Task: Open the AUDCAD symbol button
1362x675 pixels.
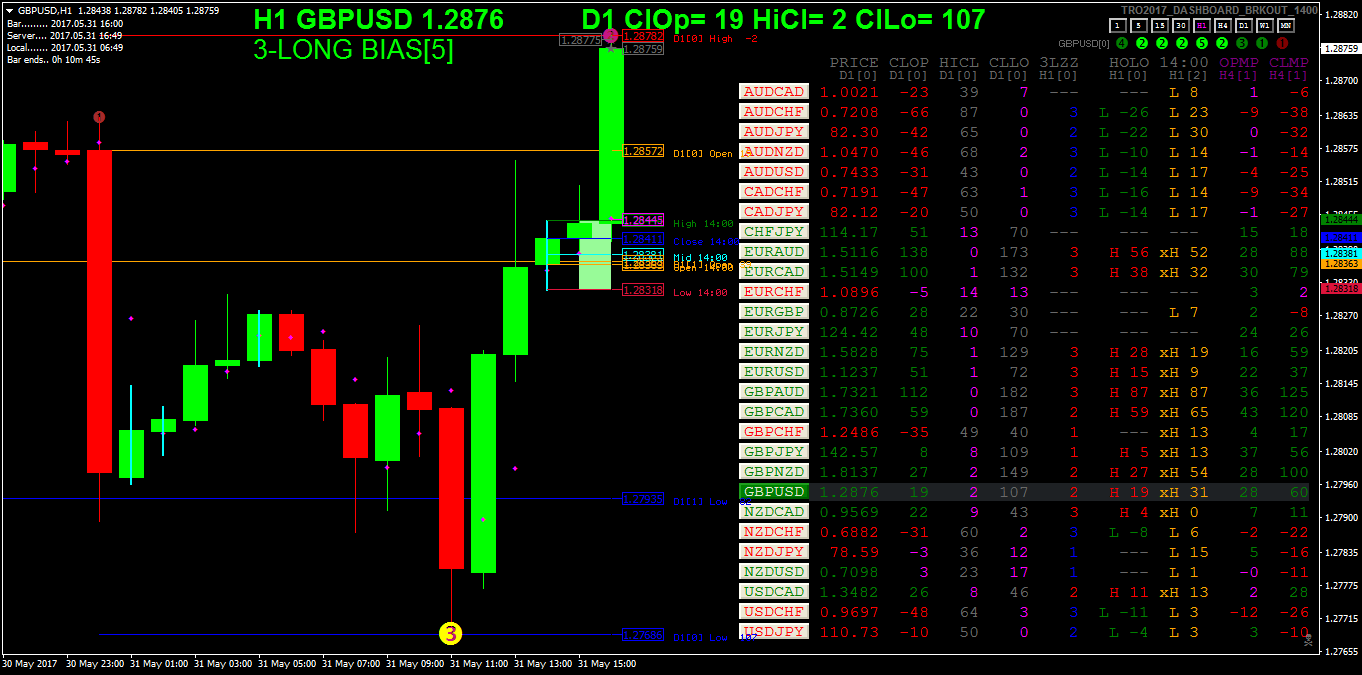Action: [774, 91]
